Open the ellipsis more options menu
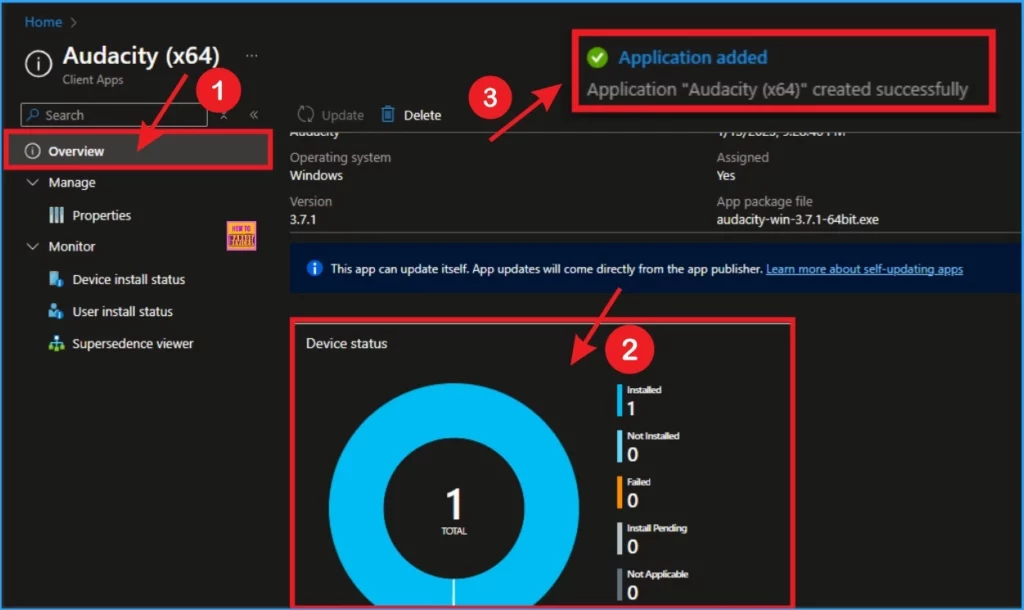Image resolution: width=1024 pixels, height=610 pixels. click(x=251, y=56)
